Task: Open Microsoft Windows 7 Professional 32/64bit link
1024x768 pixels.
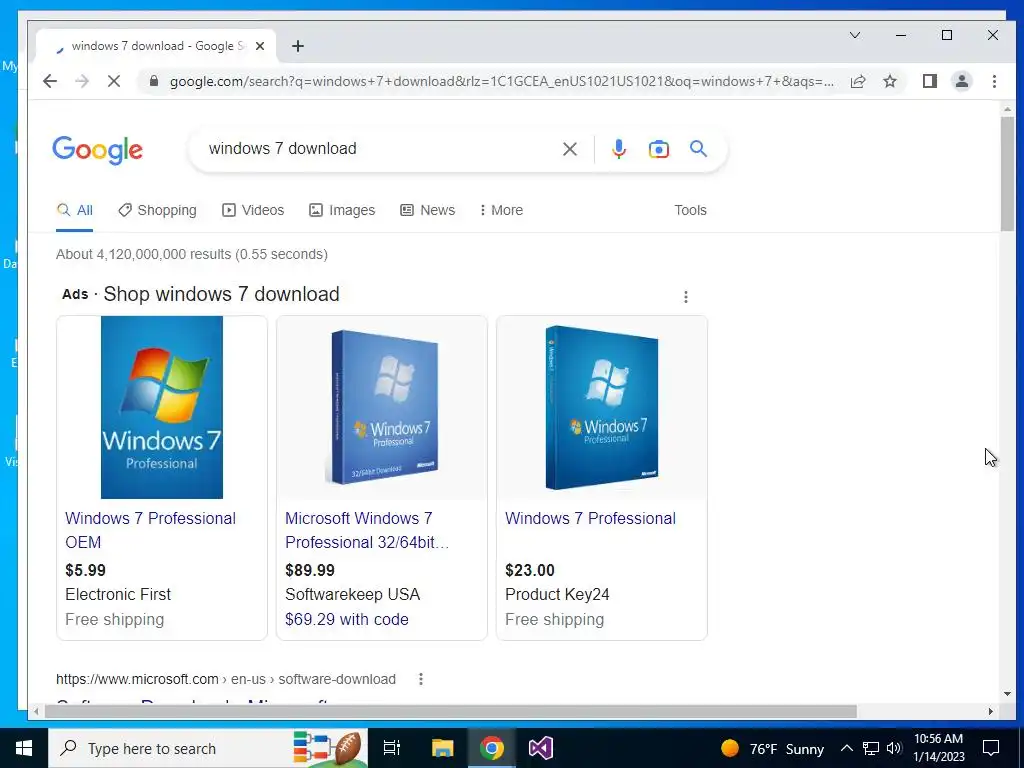Action: [367, 530]
